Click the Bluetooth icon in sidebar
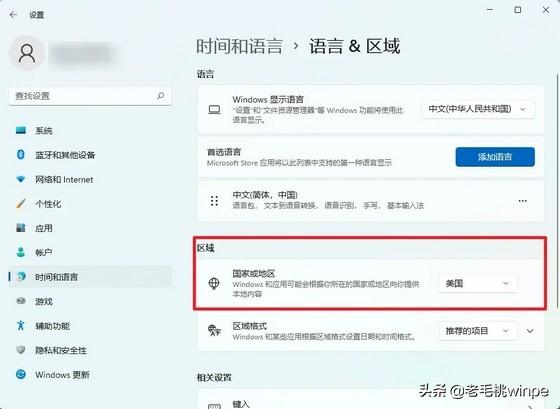The height and width of the screenshot is (409, 560). point(21,154)
